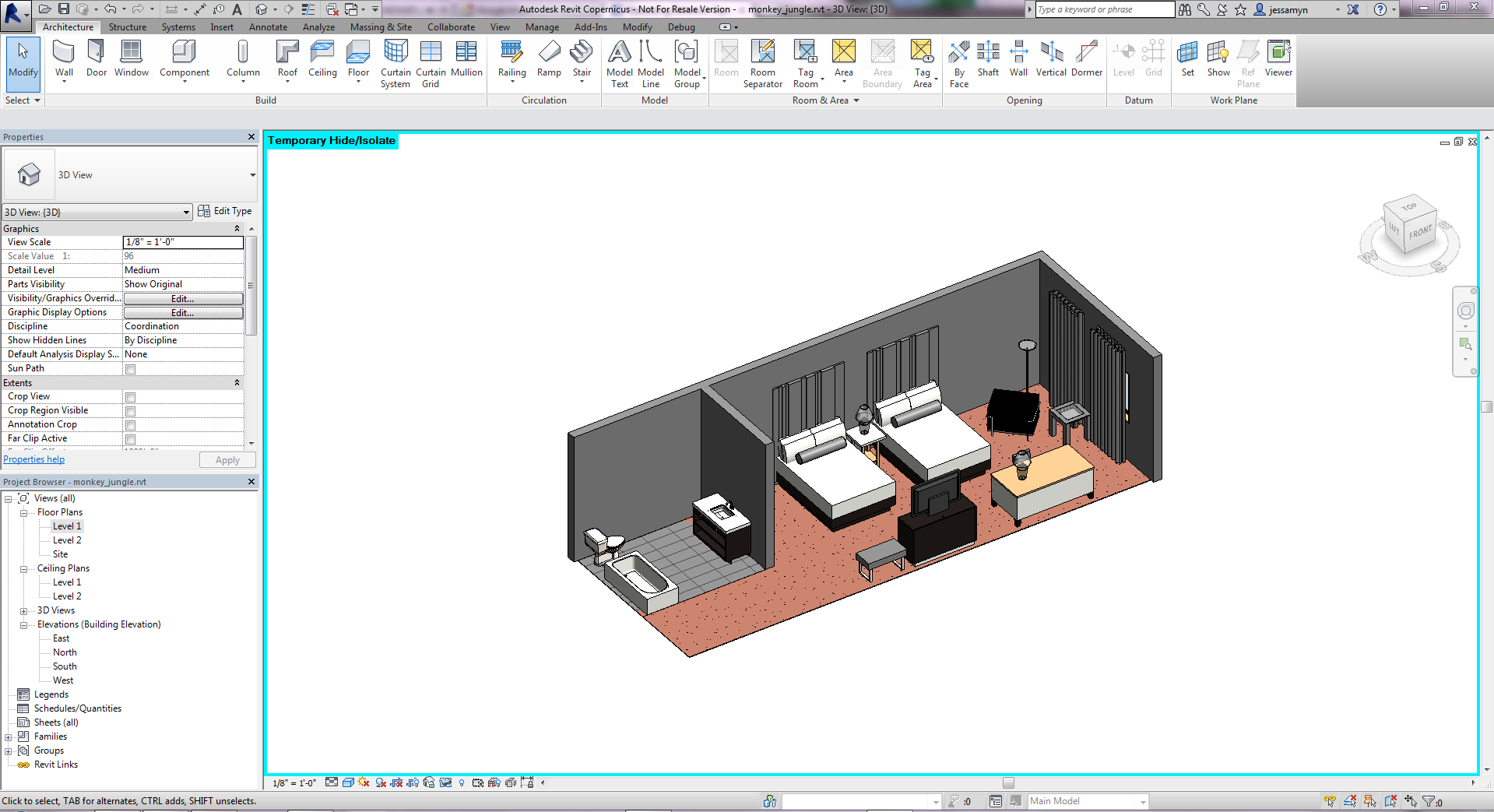
Task: Open the Properties help link
Action: click(x=34, y=459)
